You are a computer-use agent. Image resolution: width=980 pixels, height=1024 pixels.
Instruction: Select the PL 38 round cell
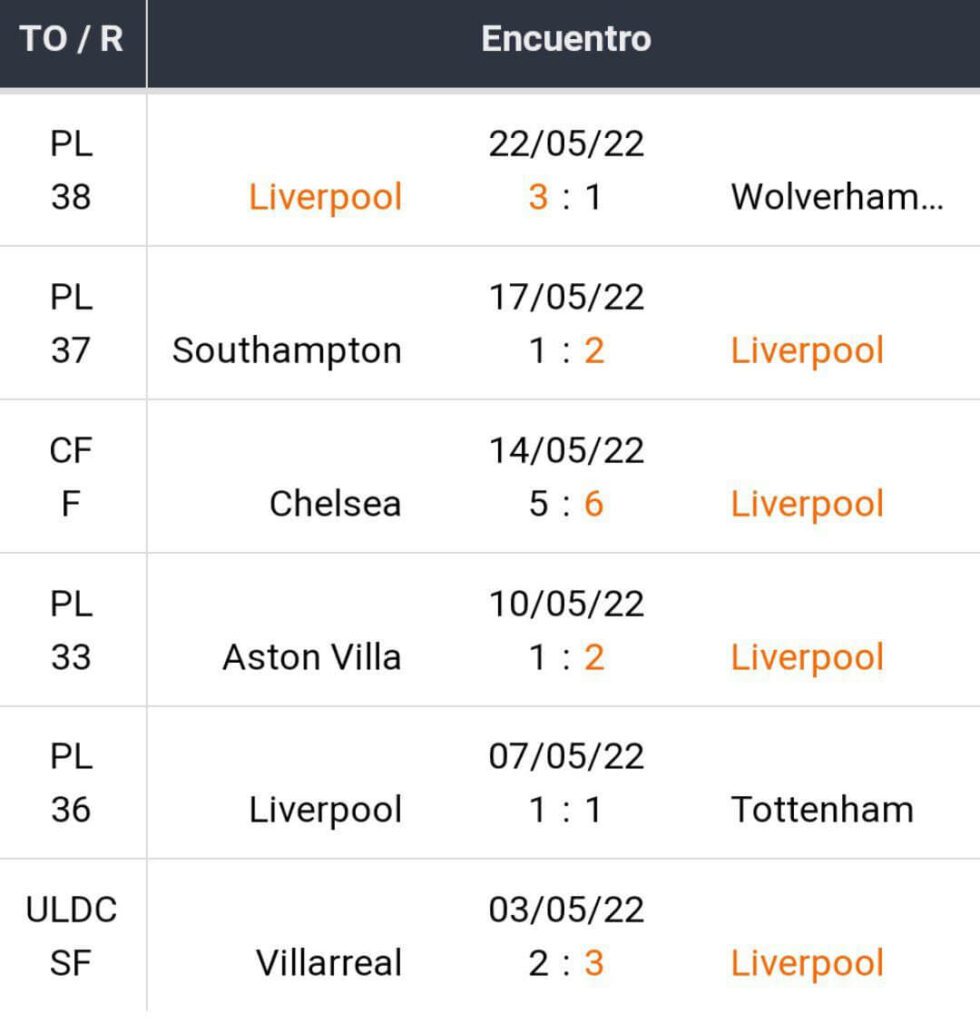click(71, 170)
